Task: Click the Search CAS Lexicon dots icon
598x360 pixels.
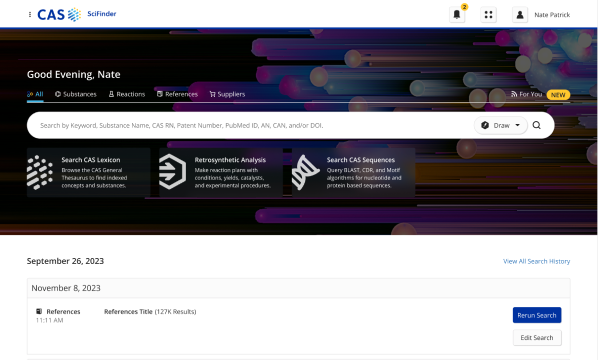Action: [40, 172]
